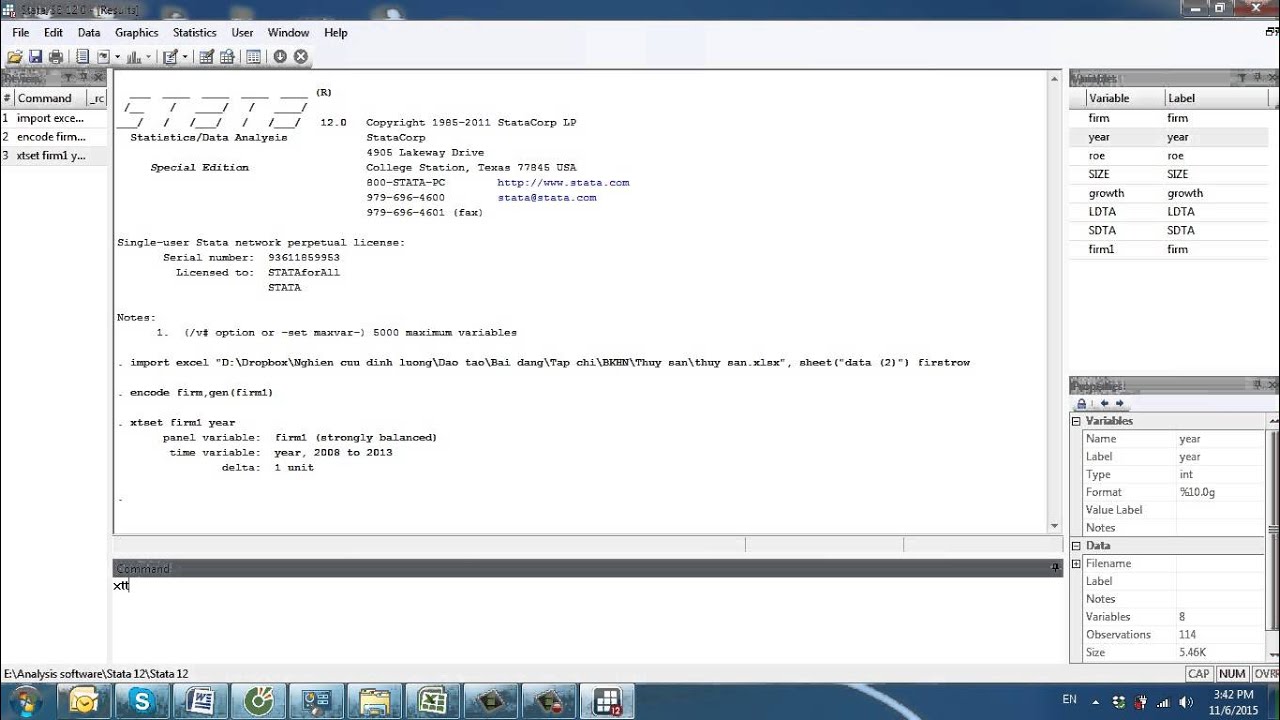This screenshot has height=720, width=1280.
Task: Click the _rc column header in Review
Action: (96, 98)
